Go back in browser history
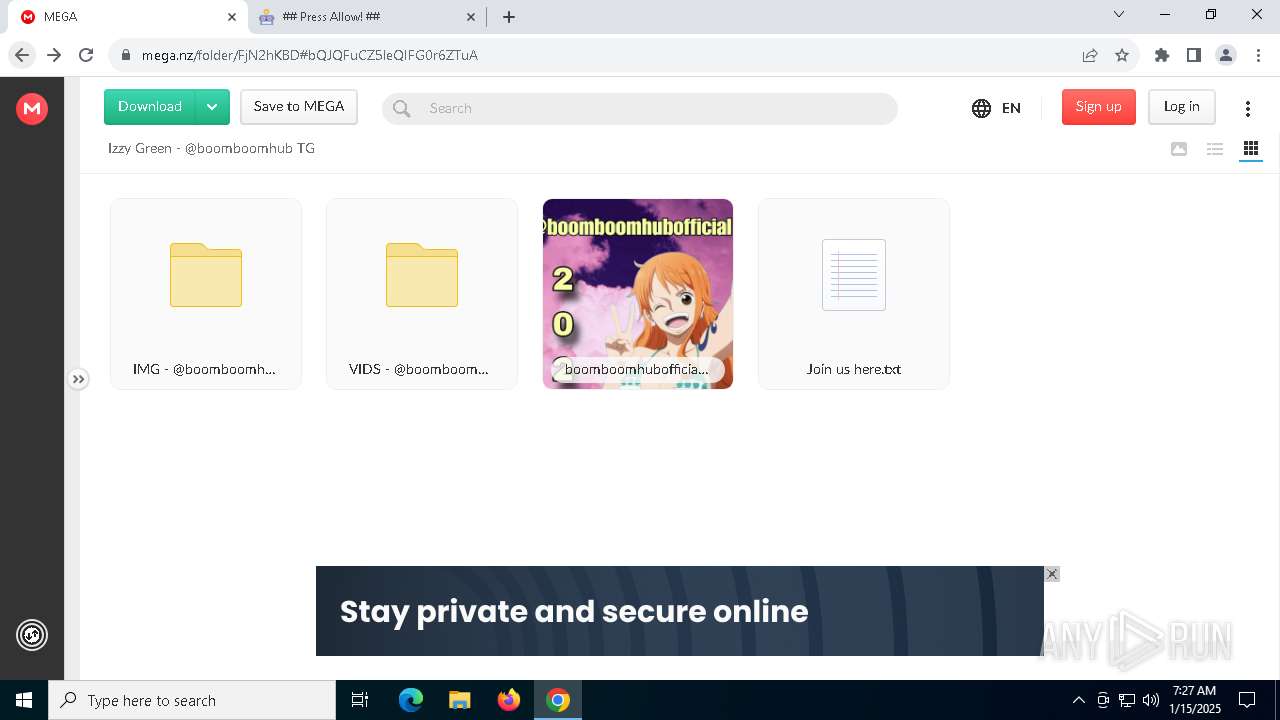Screen dimensions: 1280x720 [22, 55]
